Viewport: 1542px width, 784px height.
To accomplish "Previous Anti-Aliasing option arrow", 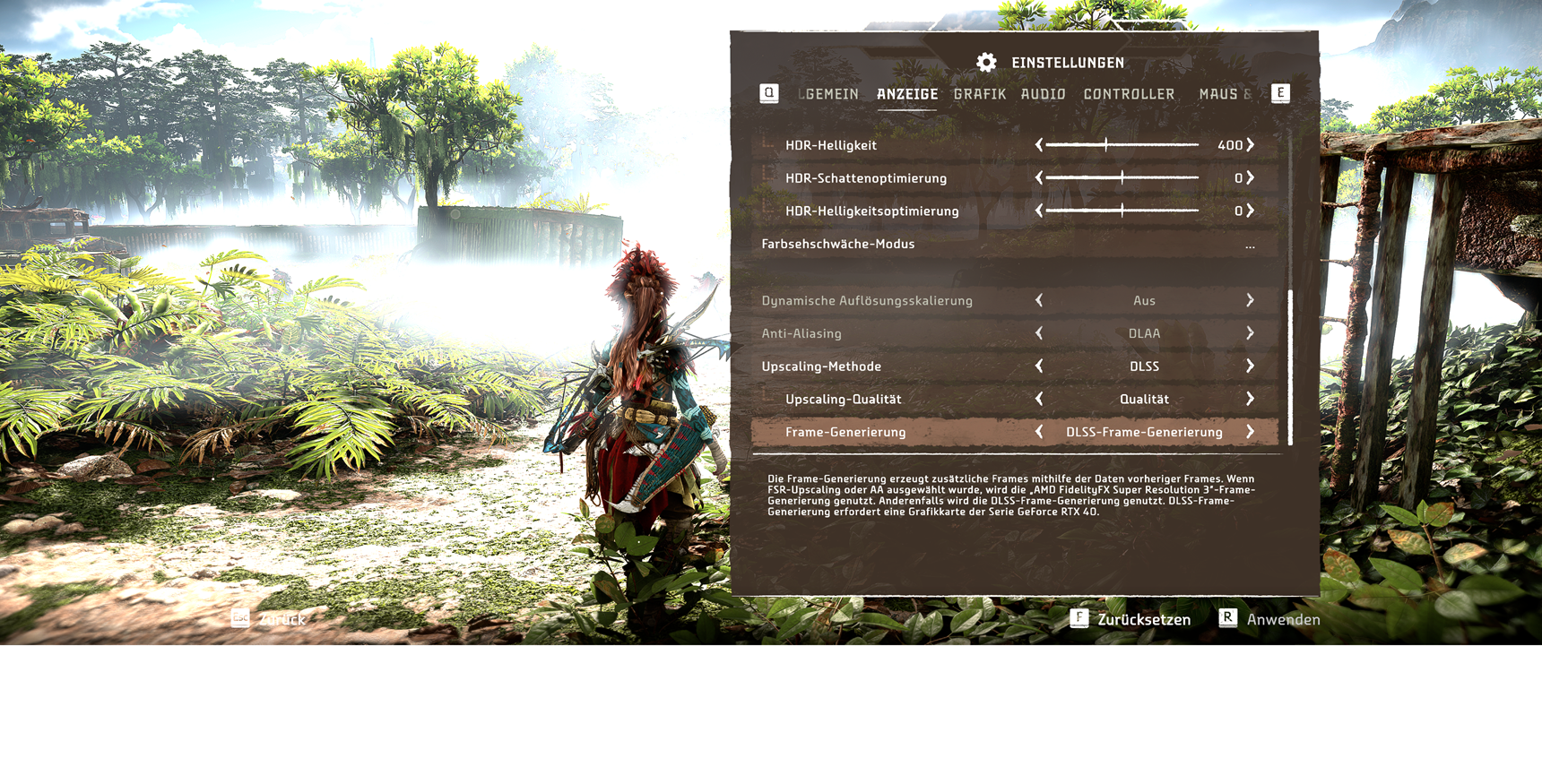I will [x=1039, y=333].
